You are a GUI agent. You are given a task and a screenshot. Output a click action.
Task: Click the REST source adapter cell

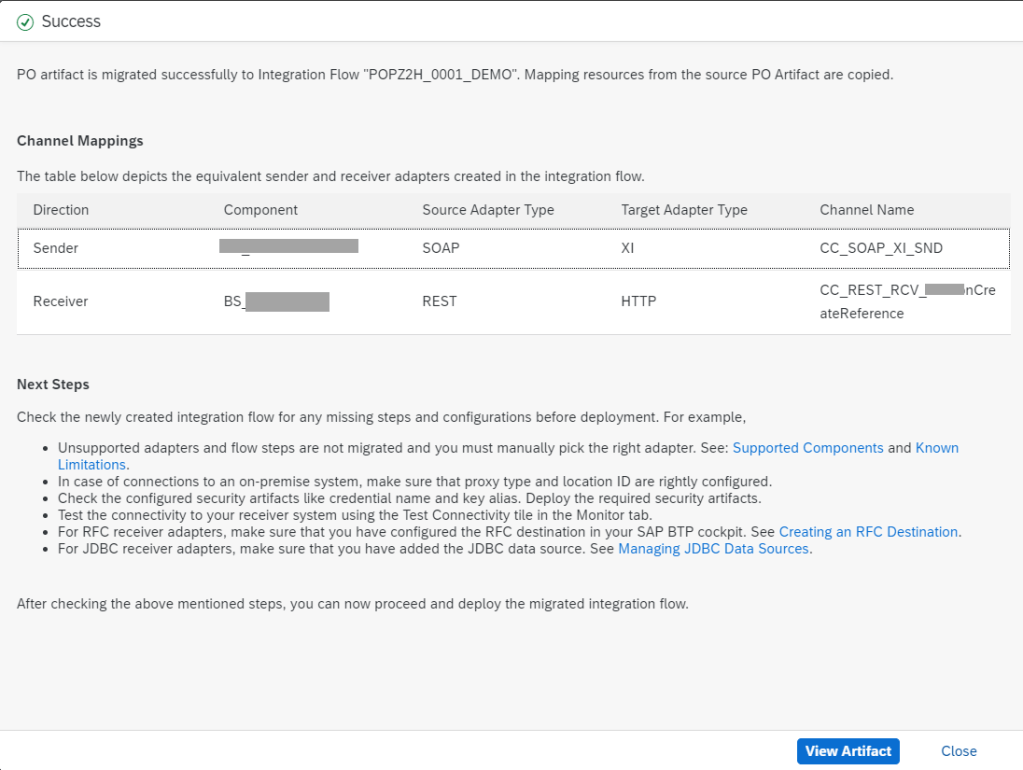(x=439, y=301)
